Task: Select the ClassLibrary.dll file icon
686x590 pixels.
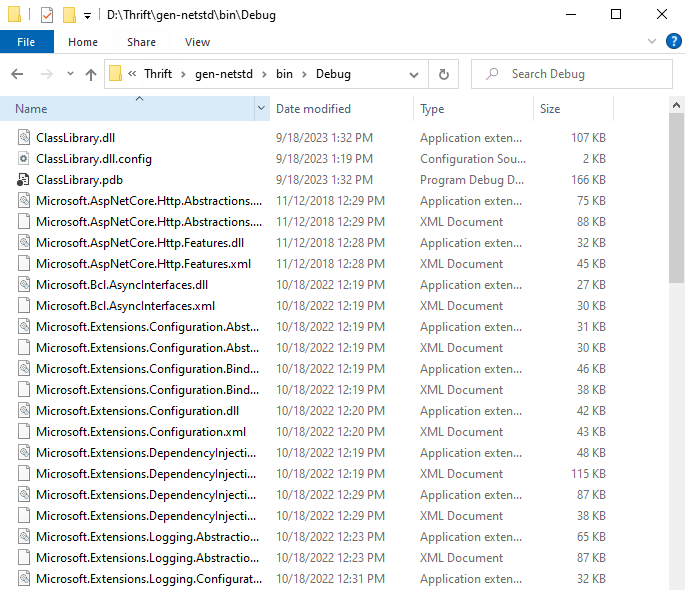Action: tap(24, 137)
